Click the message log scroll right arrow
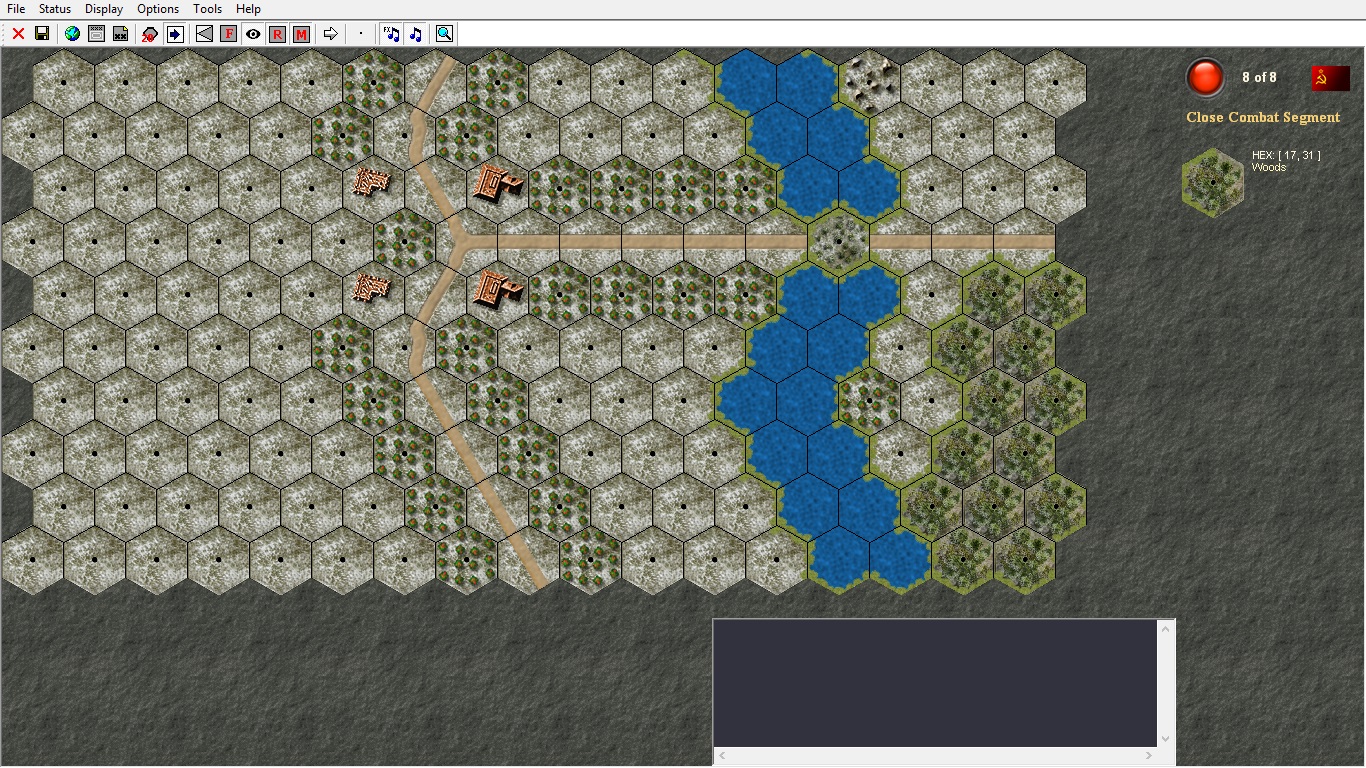Screen dimensions: 1366x768 point(1149,755)
